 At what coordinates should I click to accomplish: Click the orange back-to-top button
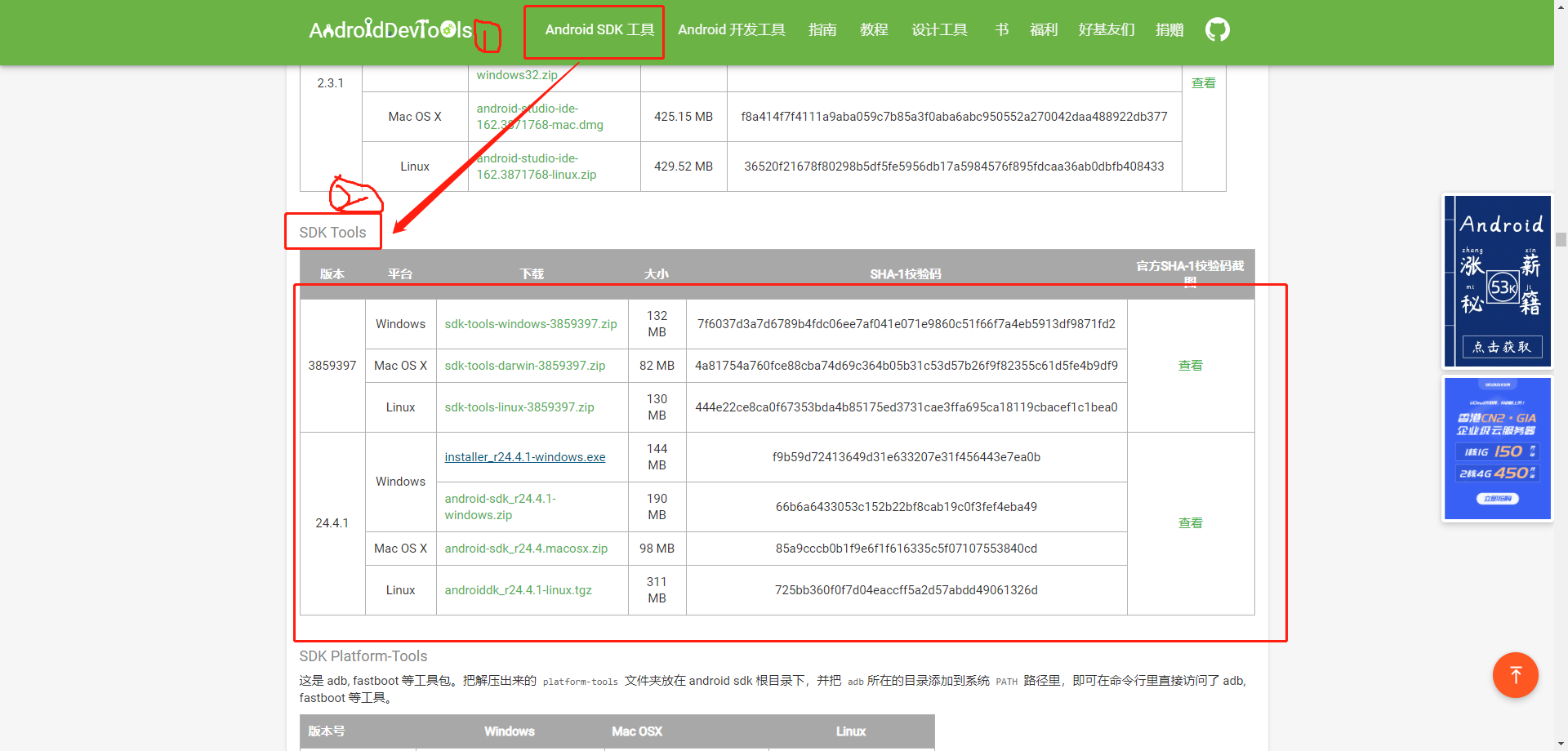(x=1515, y=675)
